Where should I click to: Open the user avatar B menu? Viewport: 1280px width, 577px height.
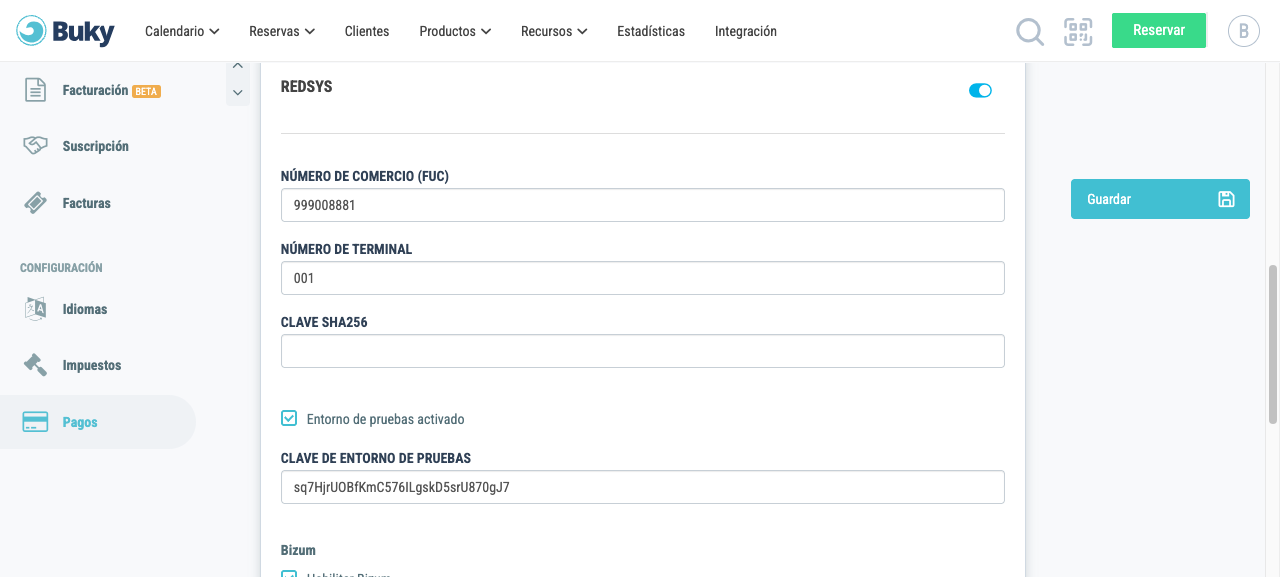[x=1243, y=31]
